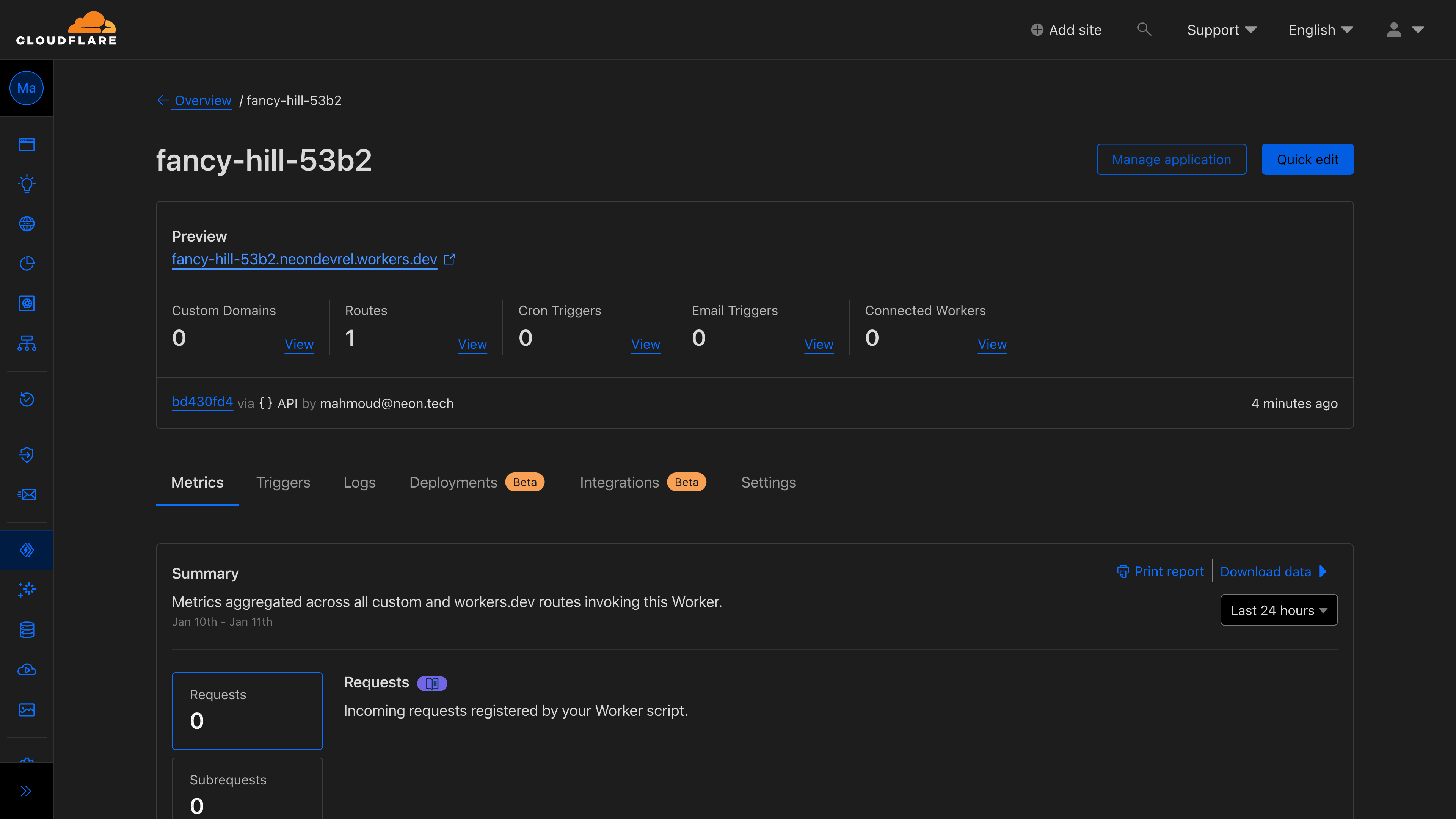Expand the Last 24 hours time range

1279,610
